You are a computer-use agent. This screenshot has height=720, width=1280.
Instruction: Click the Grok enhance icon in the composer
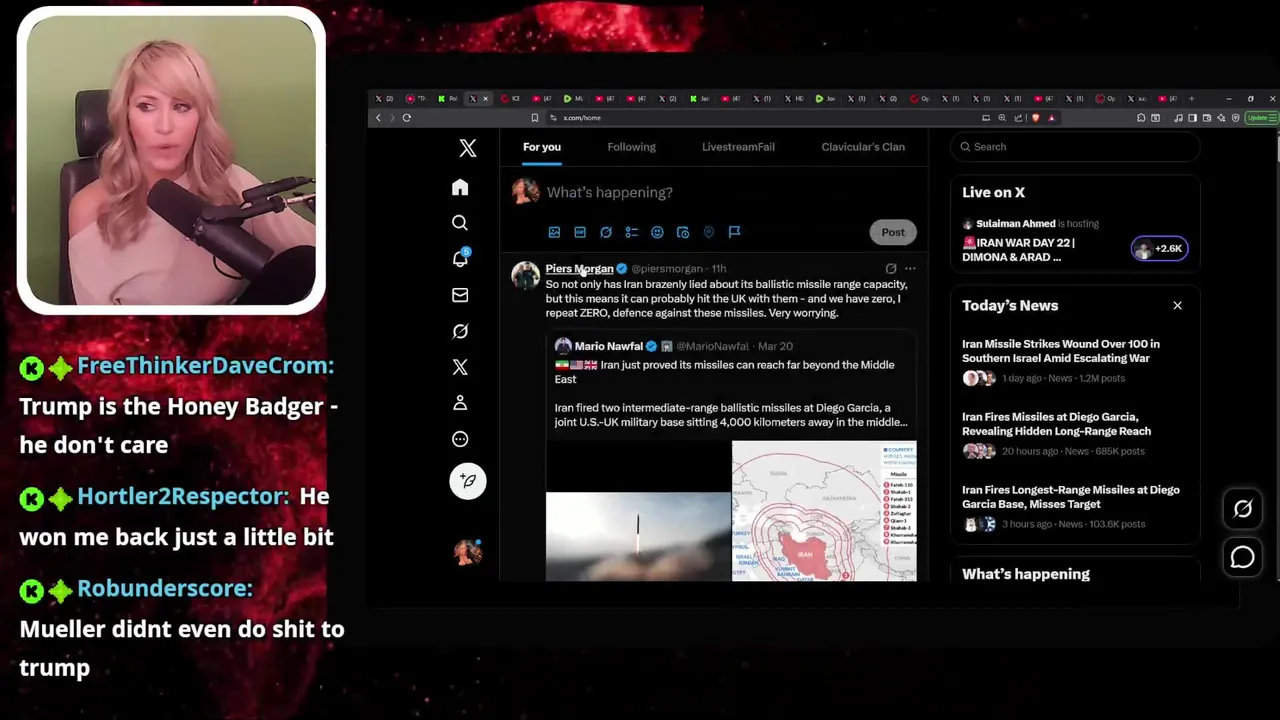point(606,232)
